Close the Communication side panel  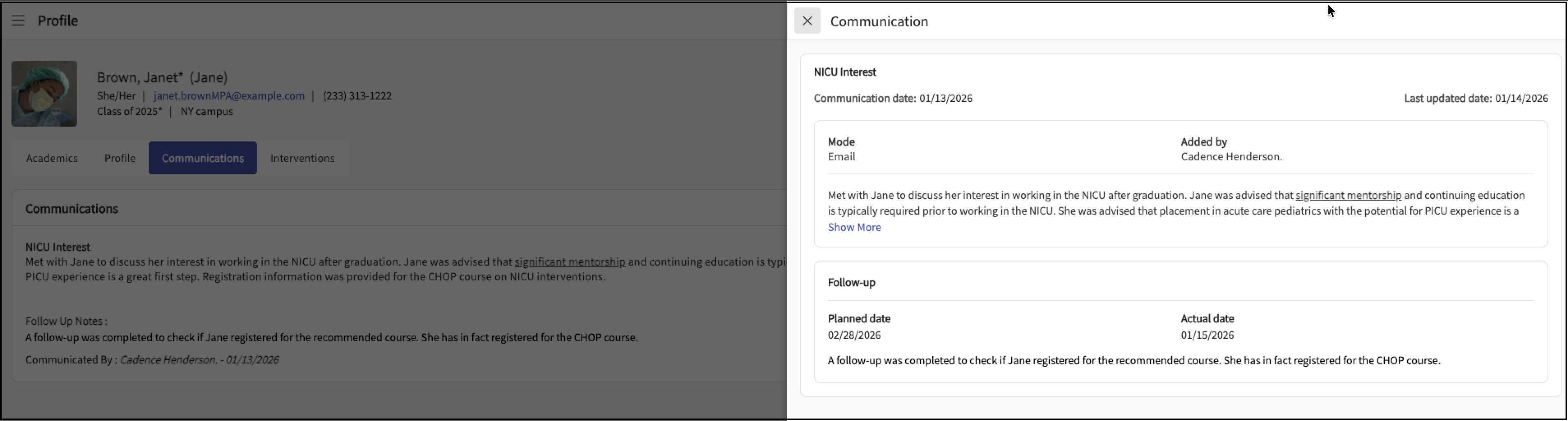[807, 21]
